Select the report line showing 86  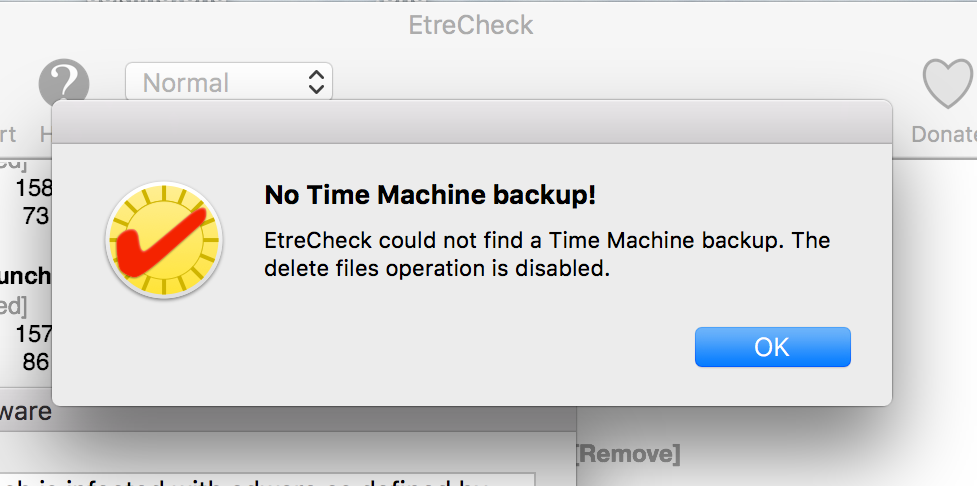[36, 361]
